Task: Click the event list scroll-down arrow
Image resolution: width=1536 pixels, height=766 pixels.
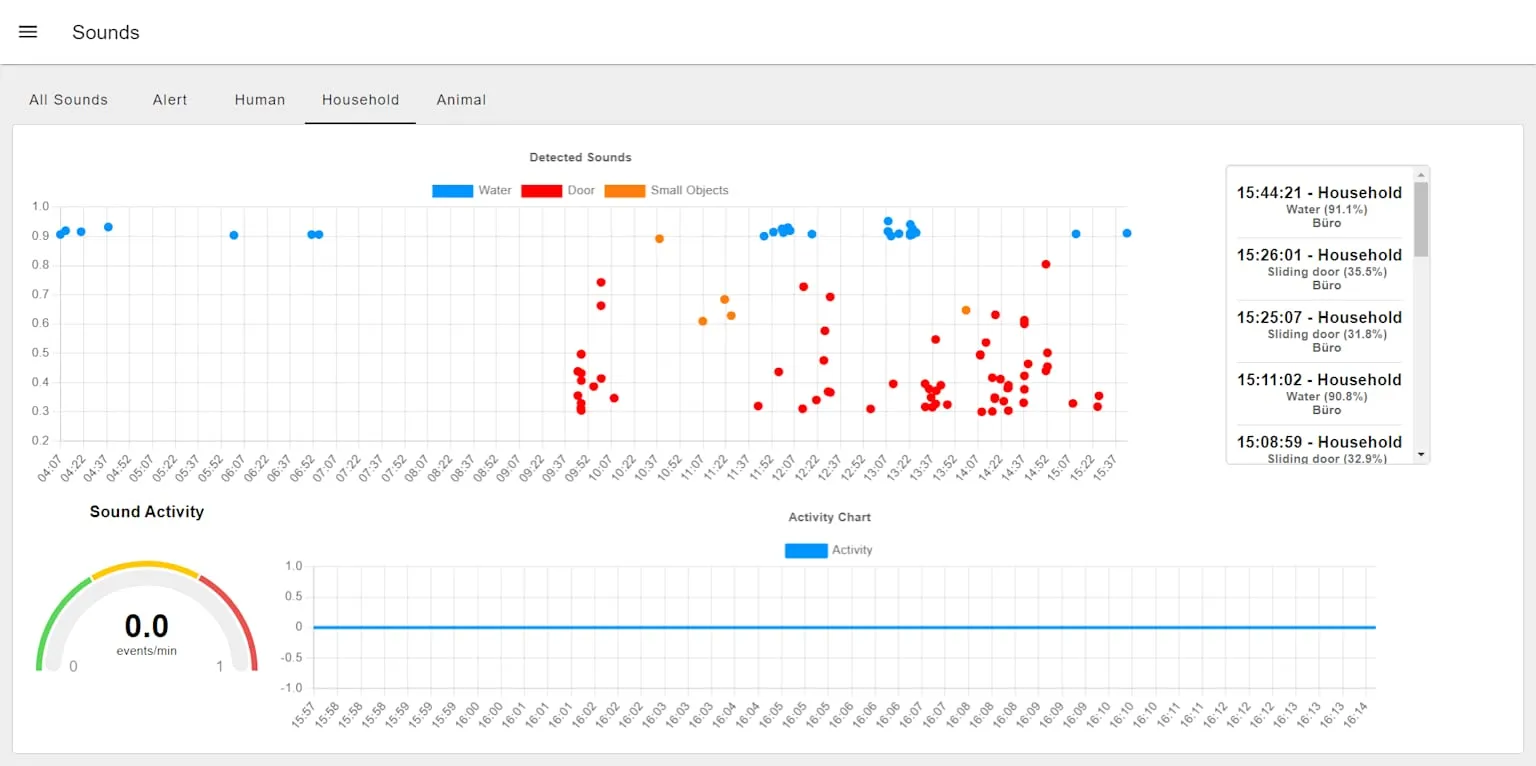Action: click(x=1421, y=455)
